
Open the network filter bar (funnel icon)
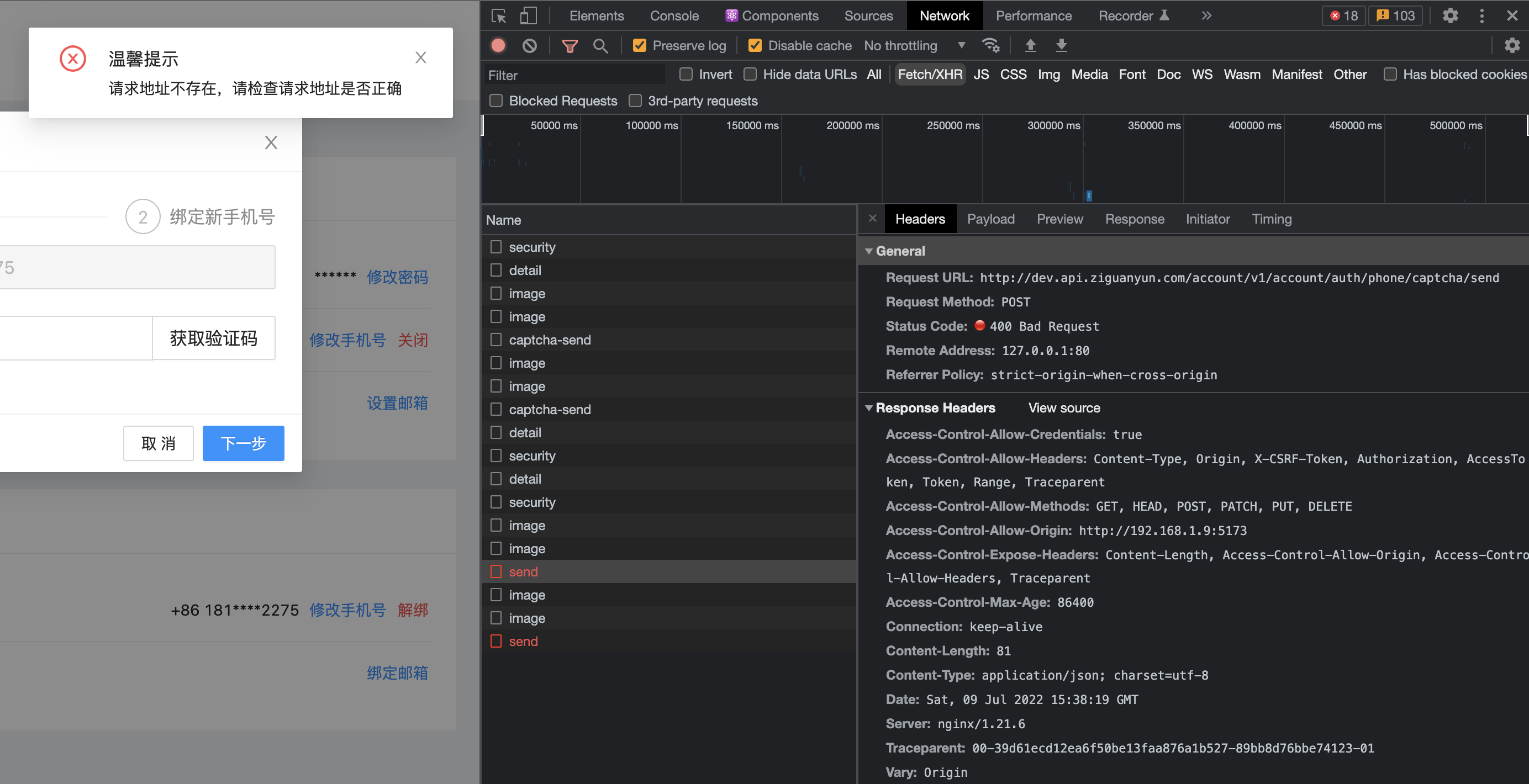(570, 45)
